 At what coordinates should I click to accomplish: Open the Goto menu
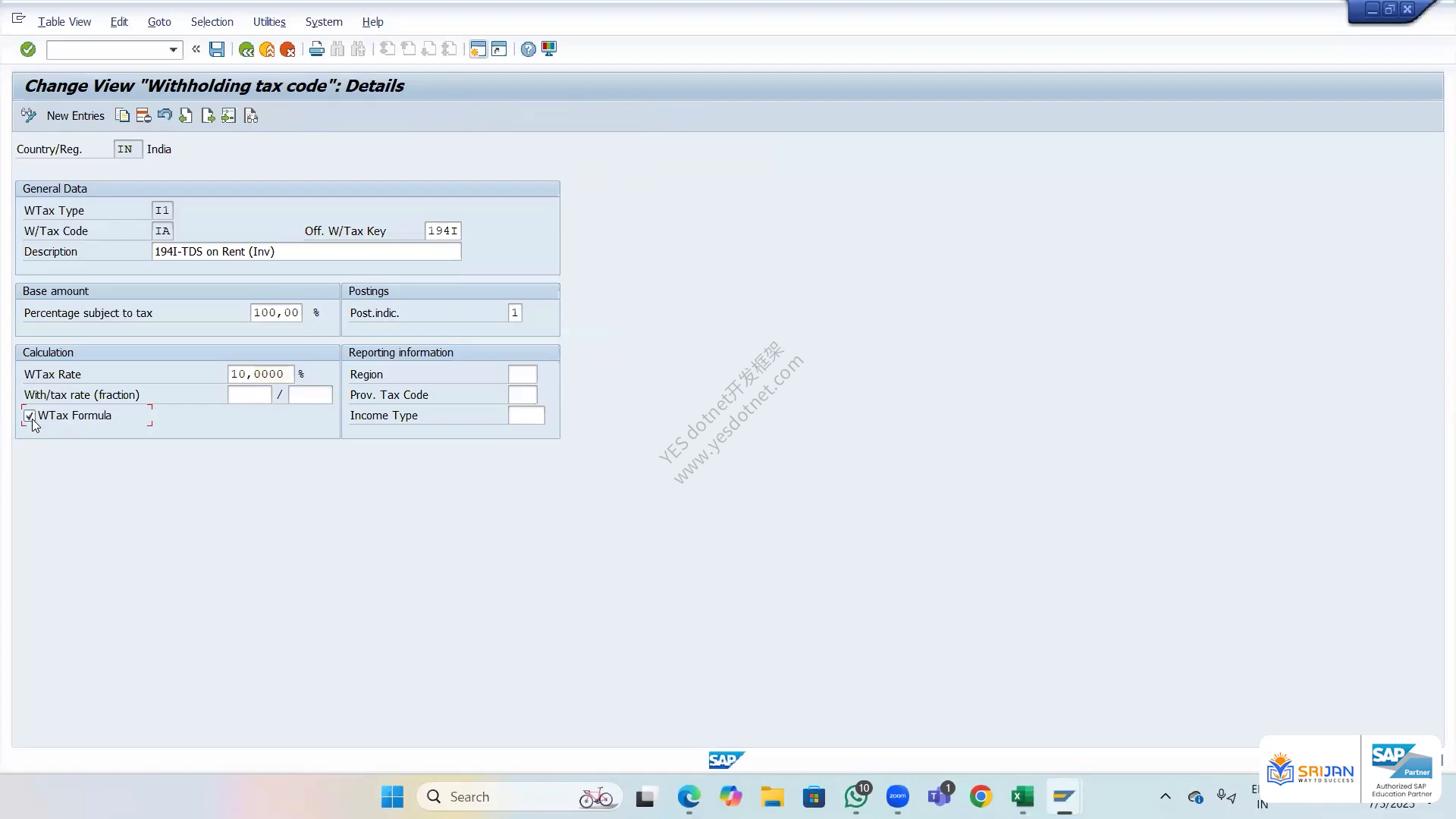(x=159, y=22)
